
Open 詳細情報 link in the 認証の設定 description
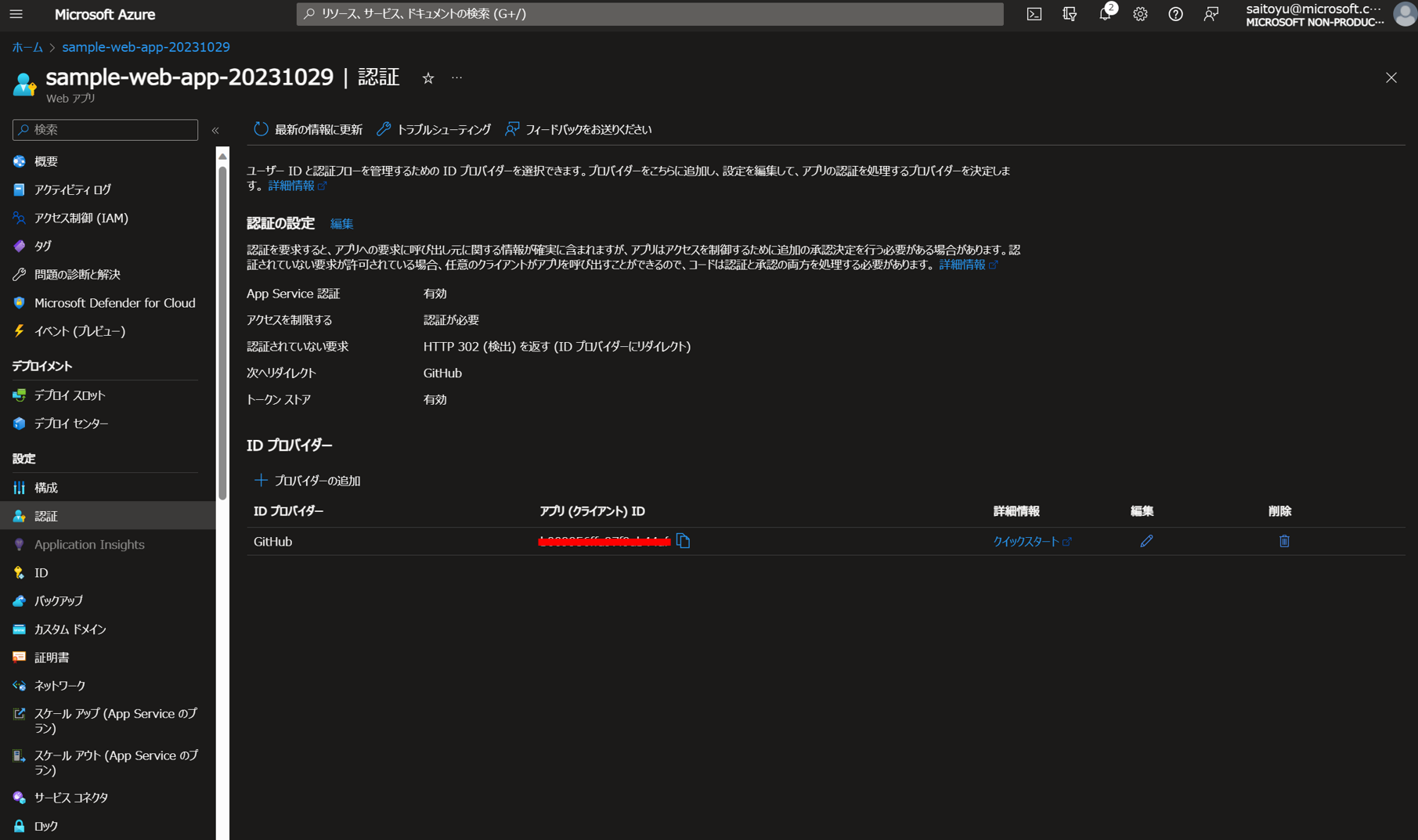click(x=968, y=265)
